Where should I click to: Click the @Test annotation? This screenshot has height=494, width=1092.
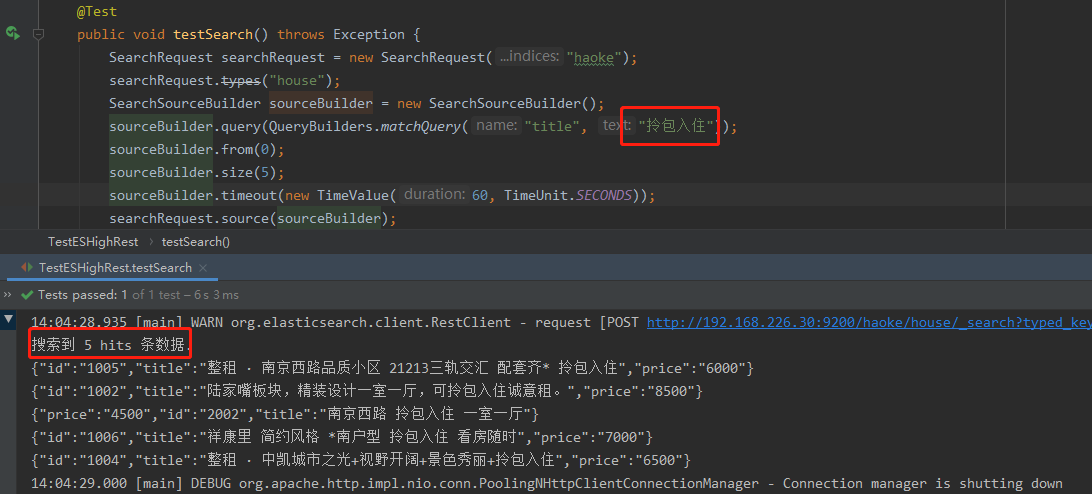tap(97, 12)
